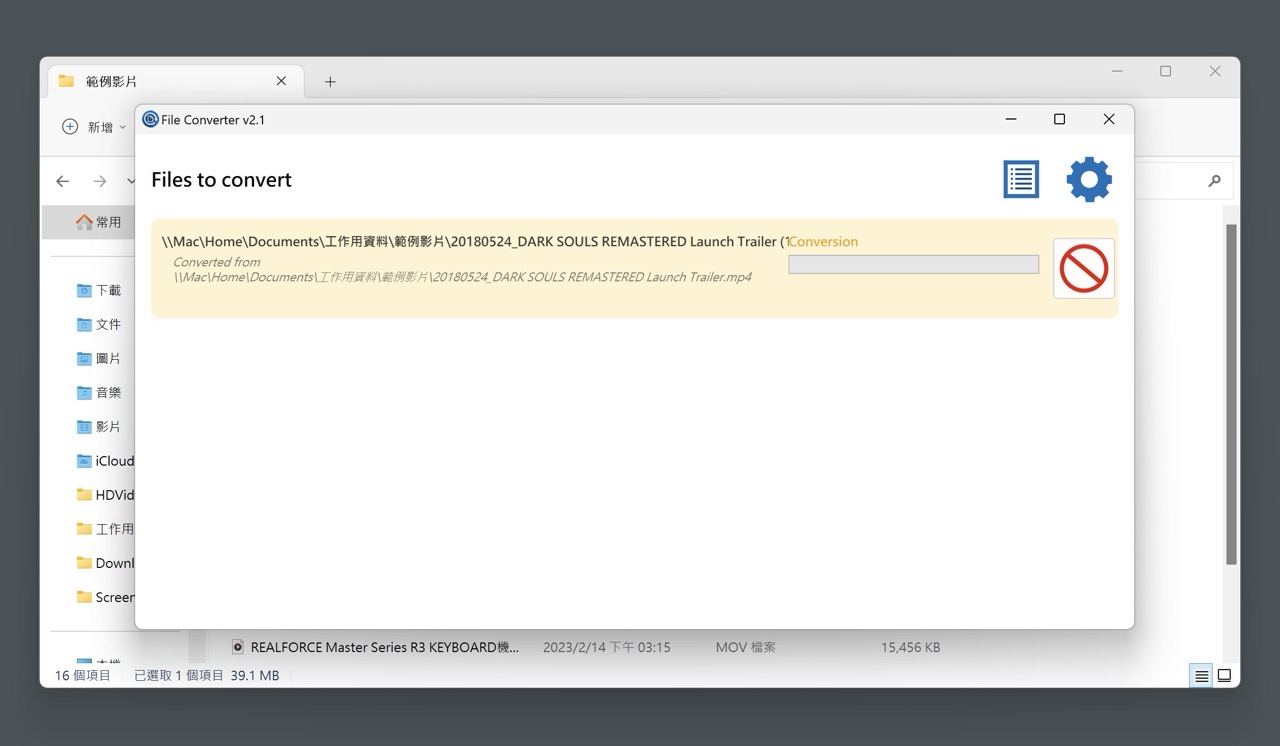Open 工作用 folder in sidebar

pyautogui.click(x=105, y=529)
